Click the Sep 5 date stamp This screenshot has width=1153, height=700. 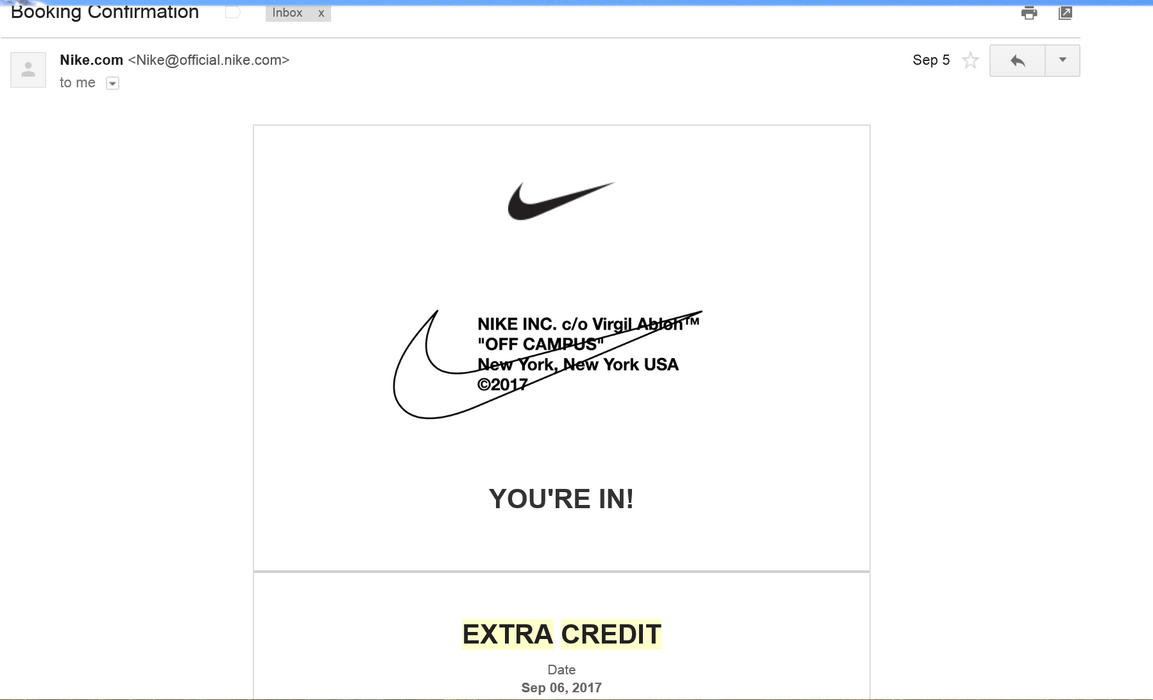coord(931,60)
